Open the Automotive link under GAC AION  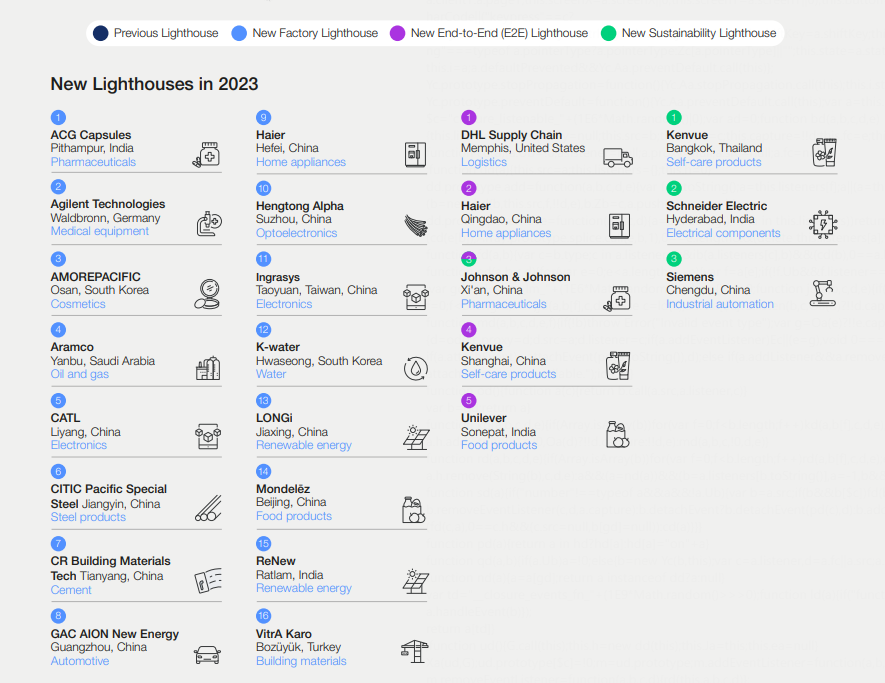point(80,661)
